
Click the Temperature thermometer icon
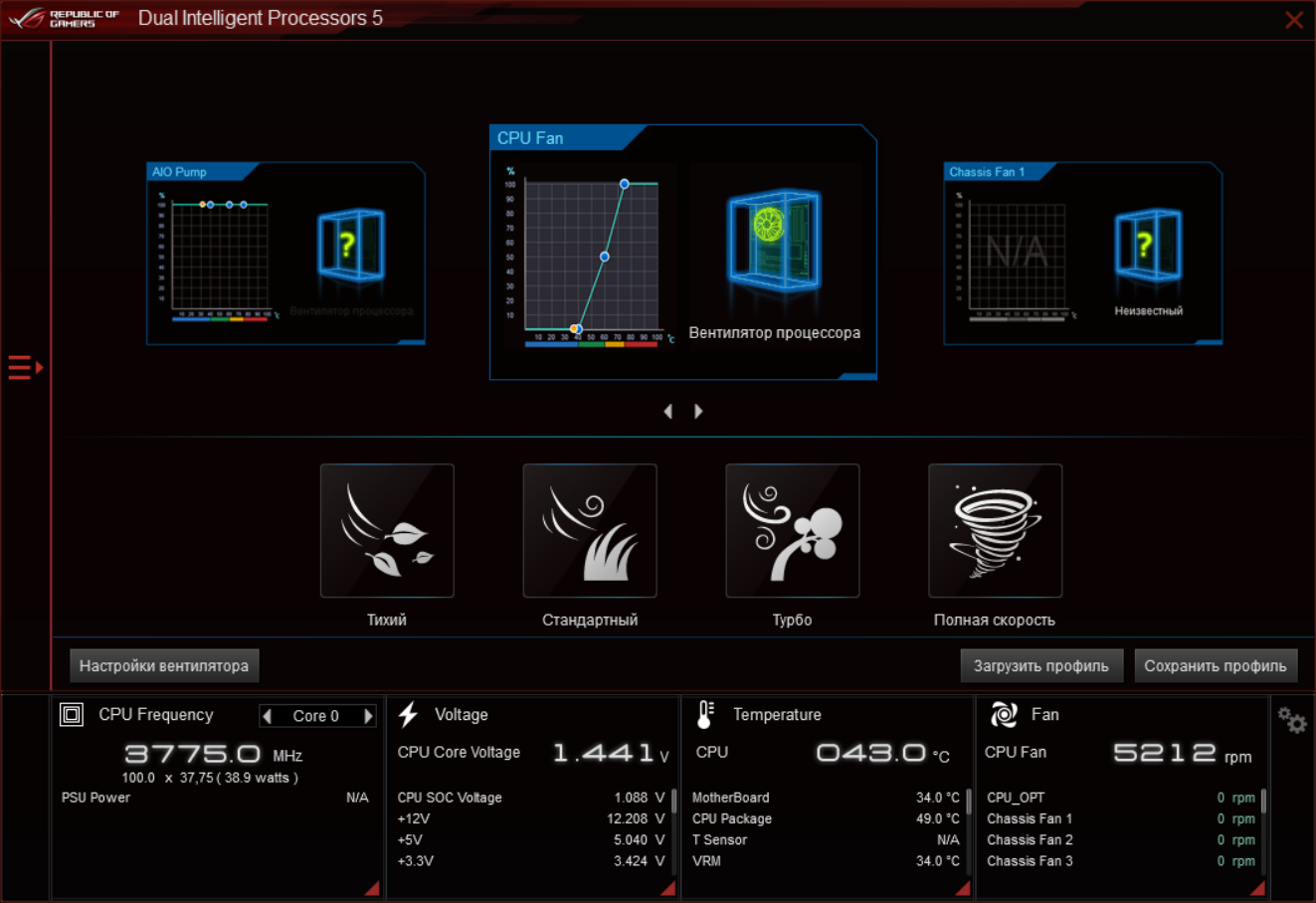pyautogui.click(x=705, y=714)
